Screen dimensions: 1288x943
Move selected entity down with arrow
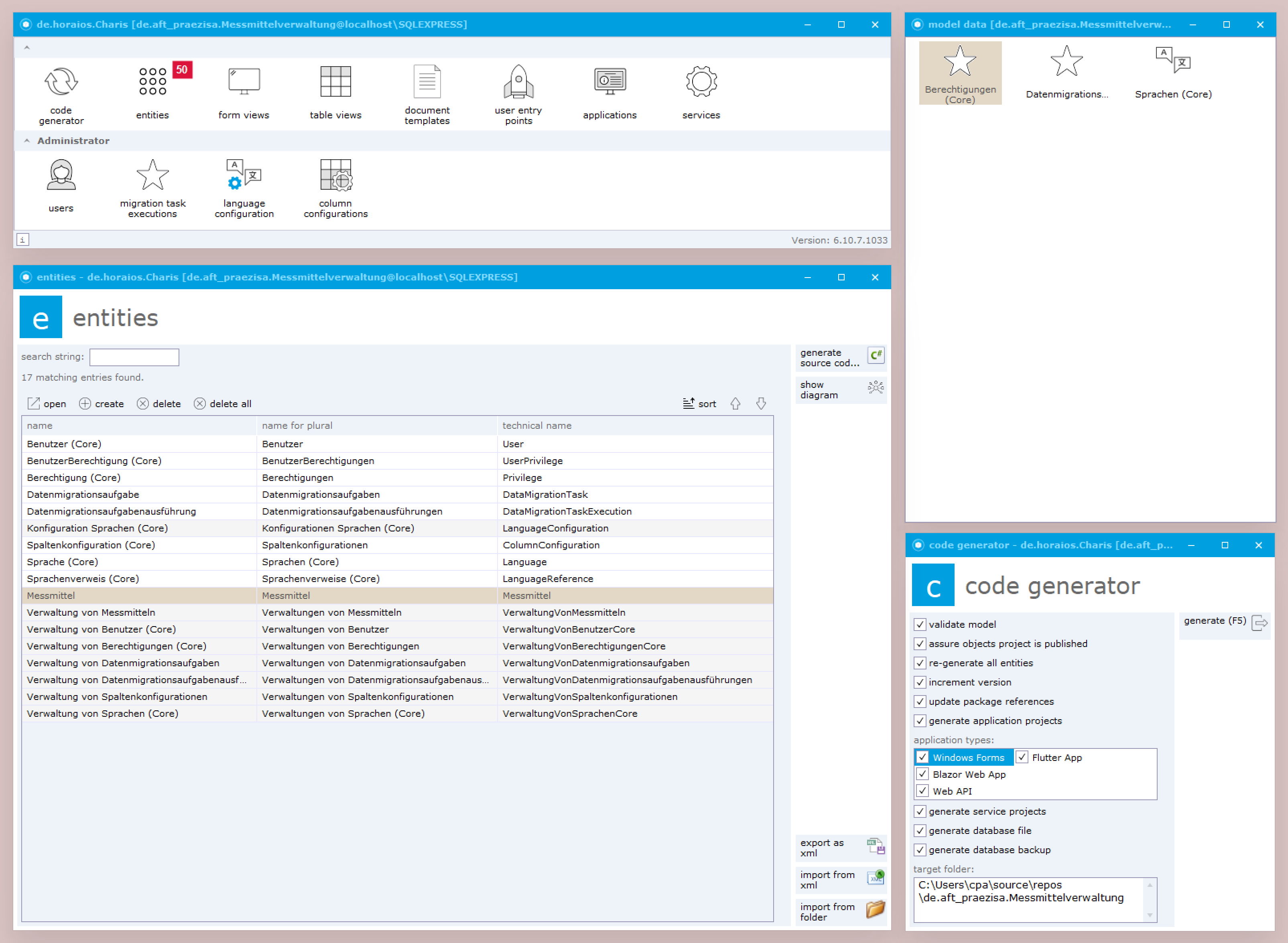point(761,404)
